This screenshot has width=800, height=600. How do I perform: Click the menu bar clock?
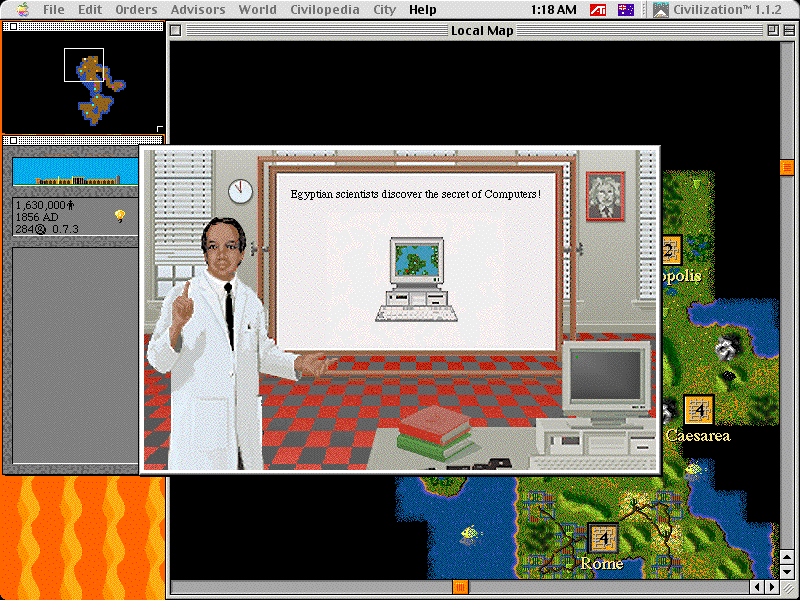click(554, 10)
